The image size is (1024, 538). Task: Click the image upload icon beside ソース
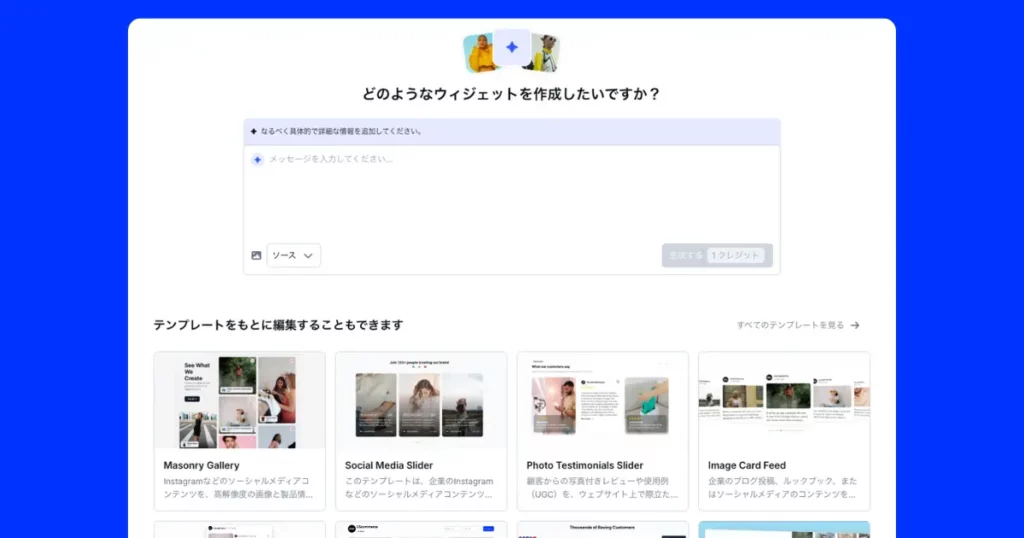[256, 255]
